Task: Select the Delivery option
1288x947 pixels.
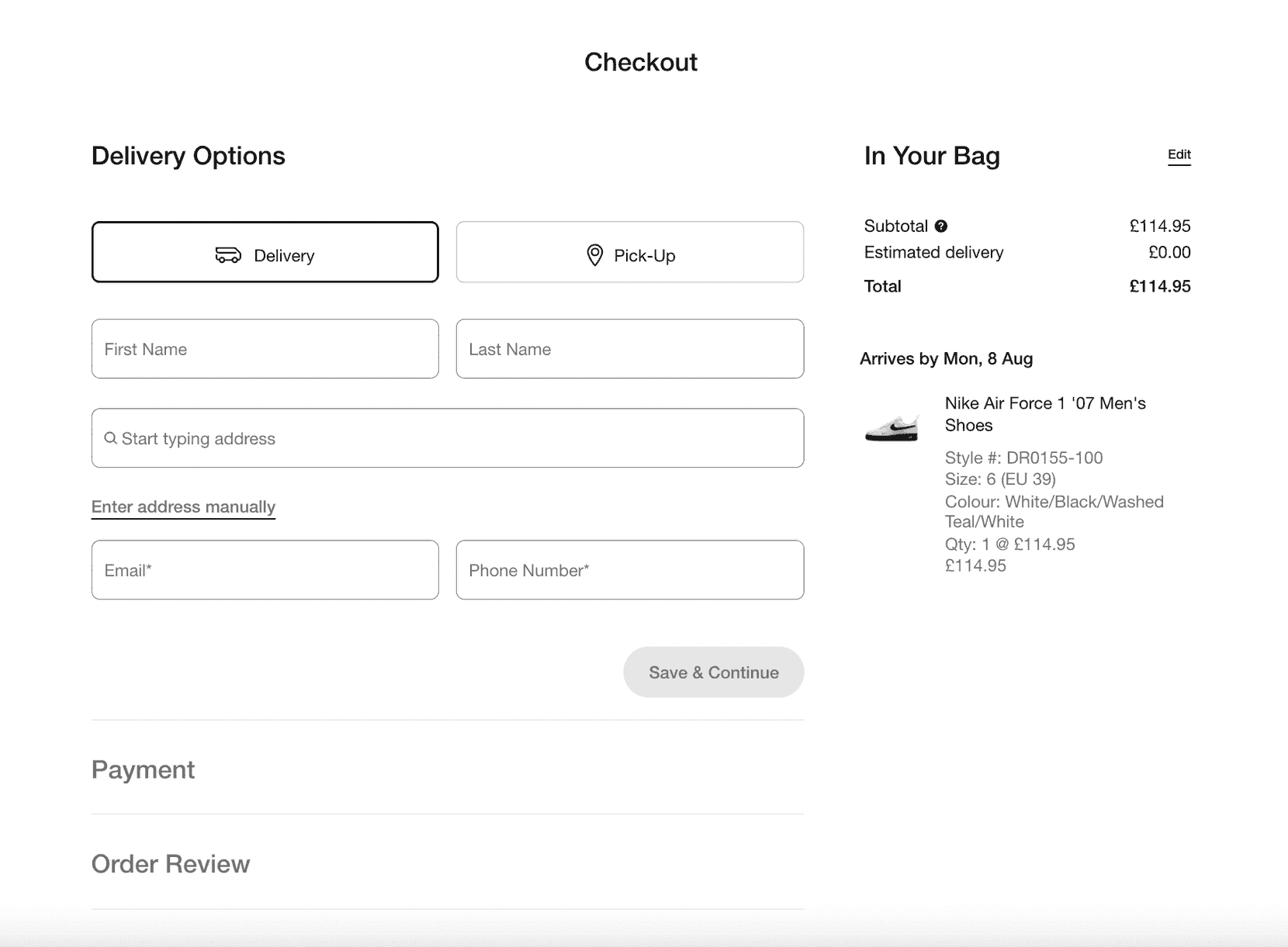Action: point(265,252)
